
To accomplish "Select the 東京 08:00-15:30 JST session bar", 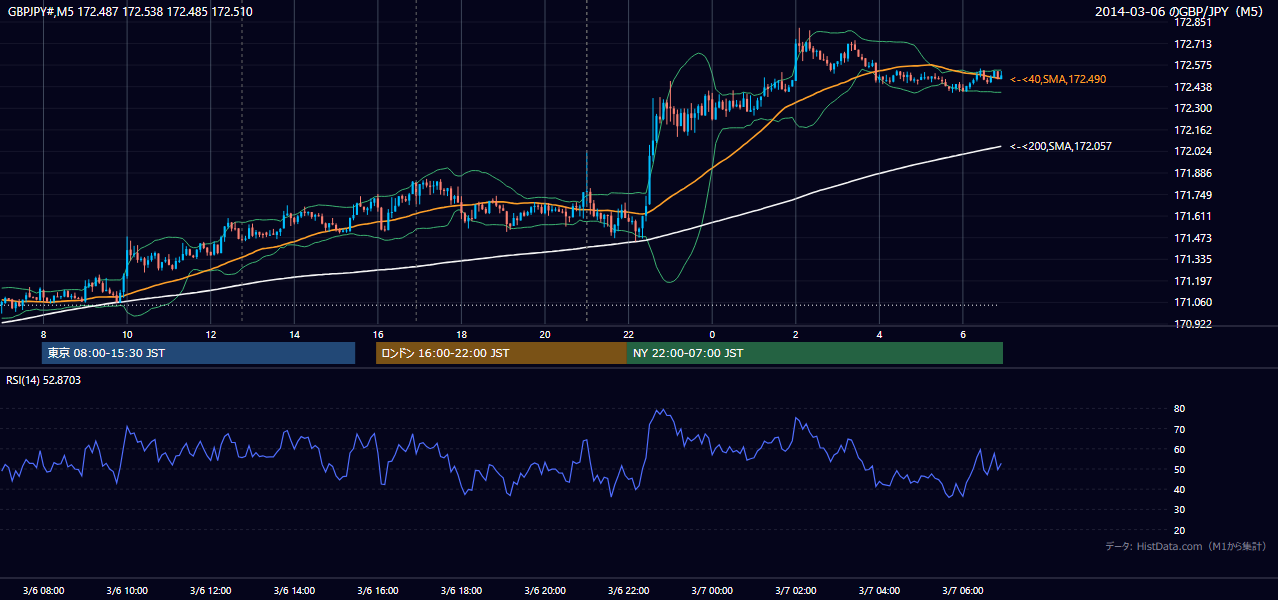I will tap(198, 353).
